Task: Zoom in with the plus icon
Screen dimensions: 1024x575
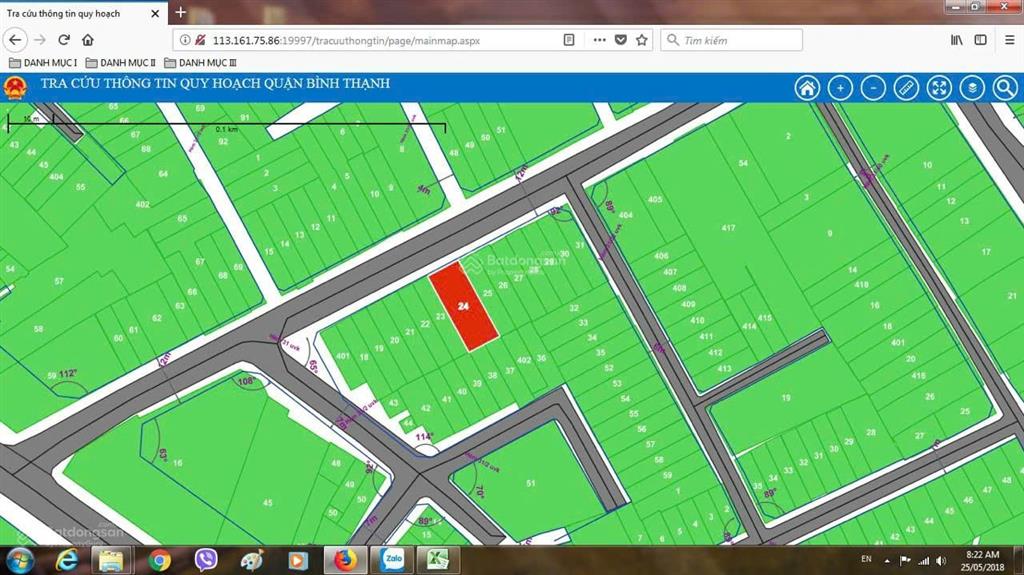Action: click(x=840, y=88)
